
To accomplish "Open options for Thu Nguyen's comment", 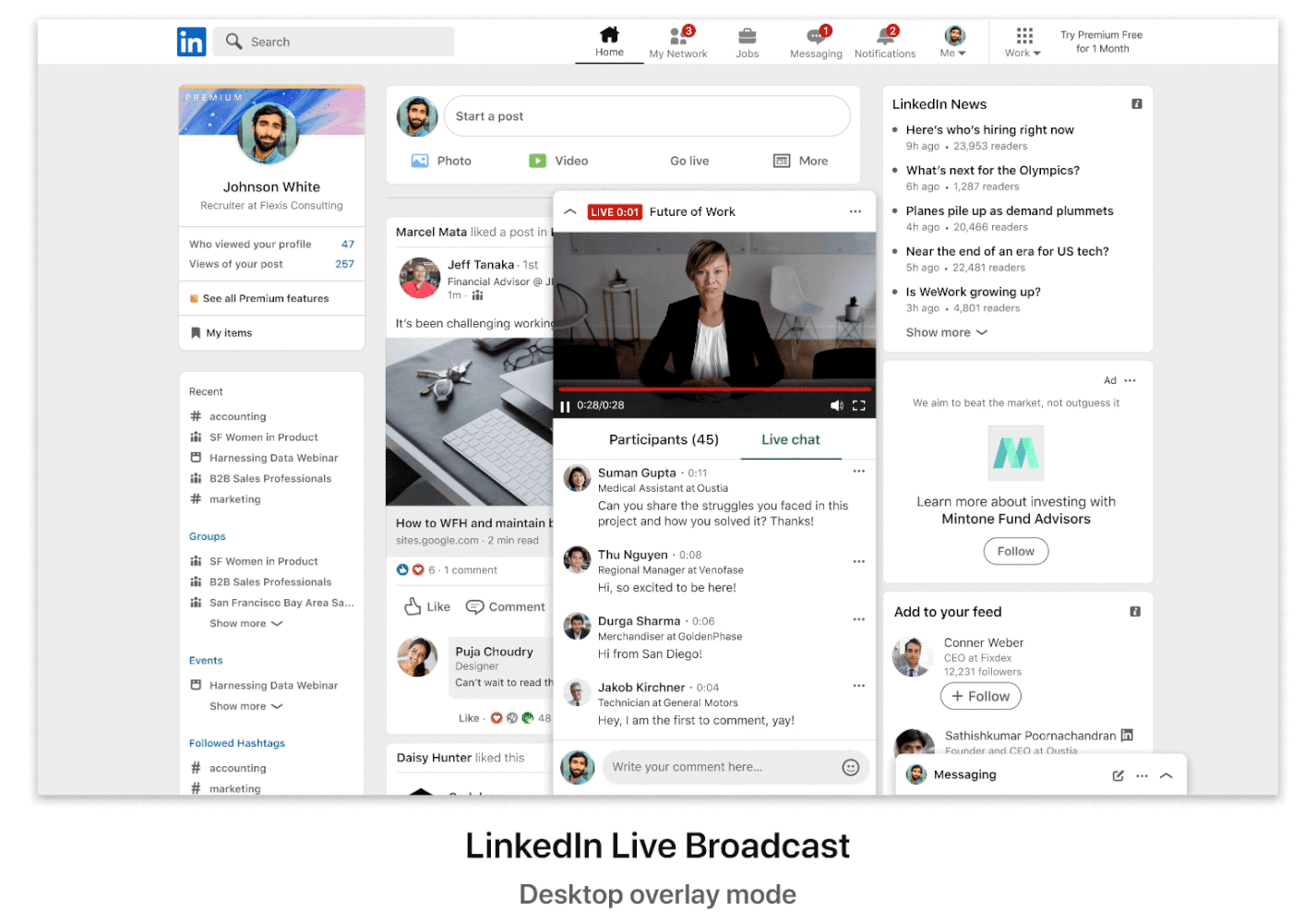I will [x=859, y=561].
